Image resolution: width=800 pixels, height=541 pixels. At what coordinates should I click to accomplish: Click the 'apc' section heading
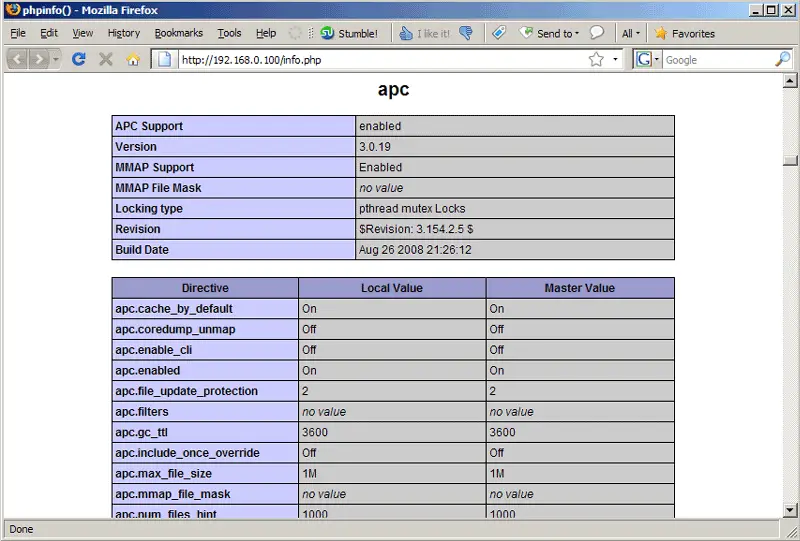click(393, 89)
